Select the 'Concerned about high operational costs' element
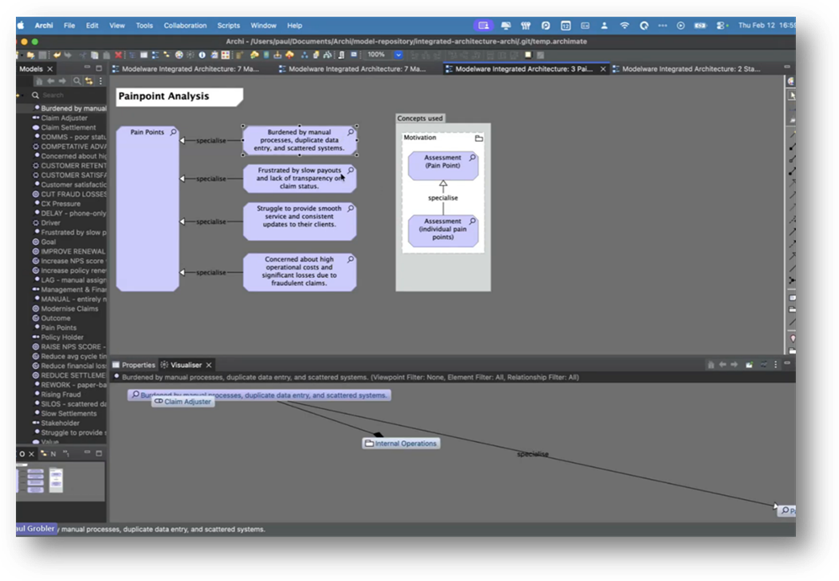 300,272
